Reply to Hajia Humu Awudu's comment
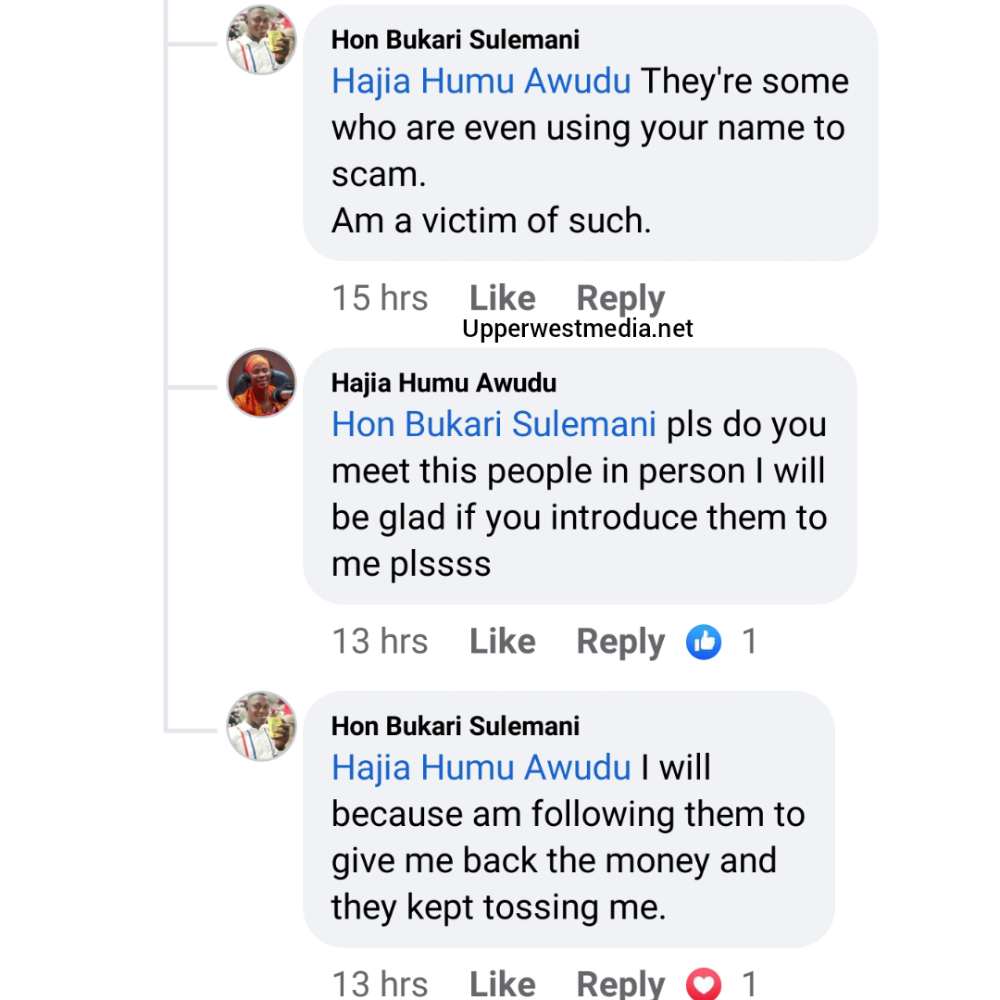This screenshot has height=1000, width=1000. click(x=620, y=641)
